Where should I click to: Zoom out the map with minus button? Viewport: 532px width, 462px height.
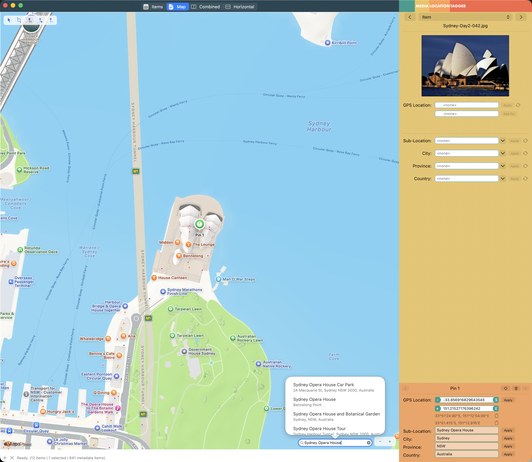coord(380,442)
